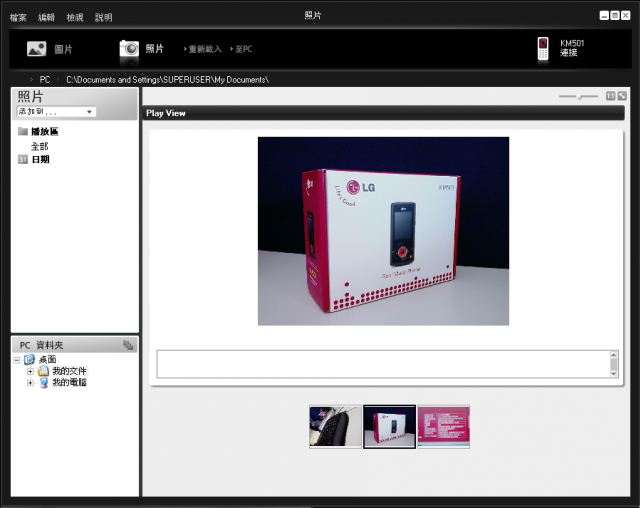Click the 桌面 desktop icon
The width and height of the screenshot is (640, 508).
click(29, 359)
